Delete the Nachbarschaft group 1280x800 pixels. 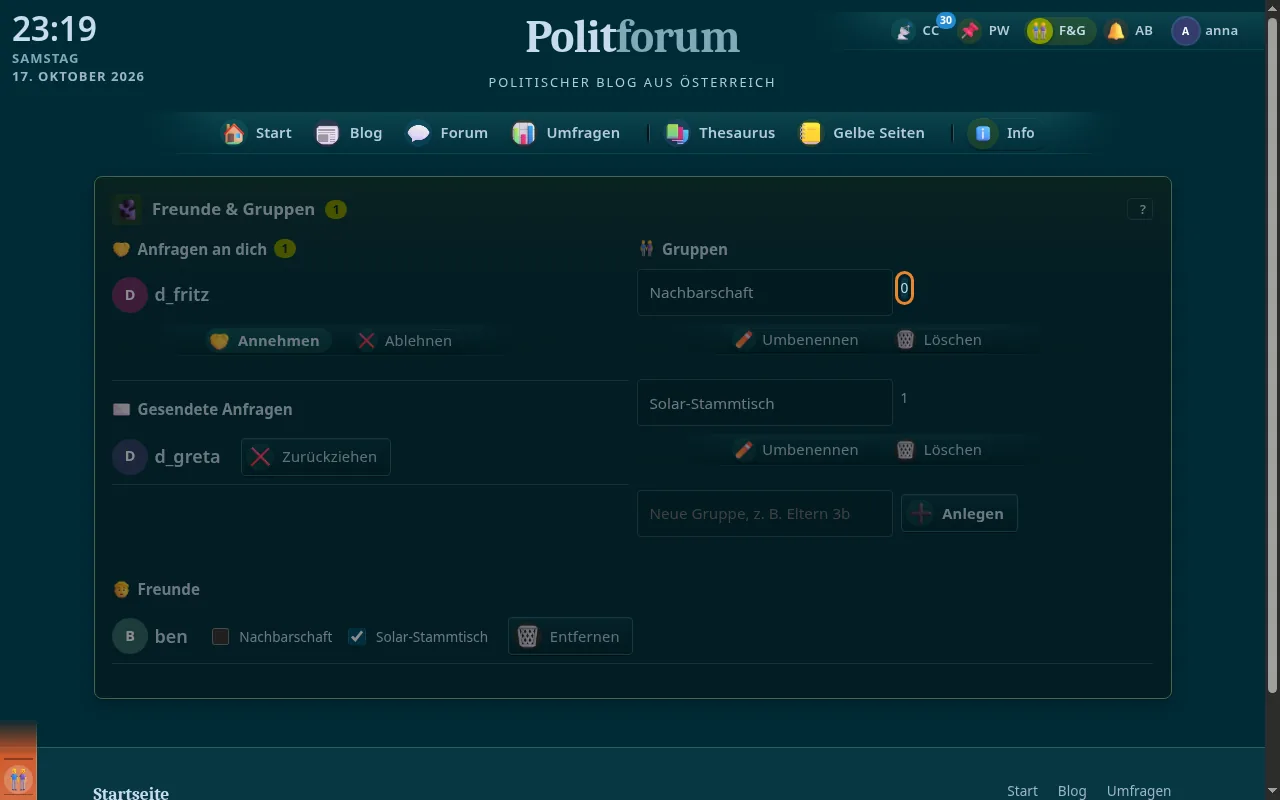939,340
